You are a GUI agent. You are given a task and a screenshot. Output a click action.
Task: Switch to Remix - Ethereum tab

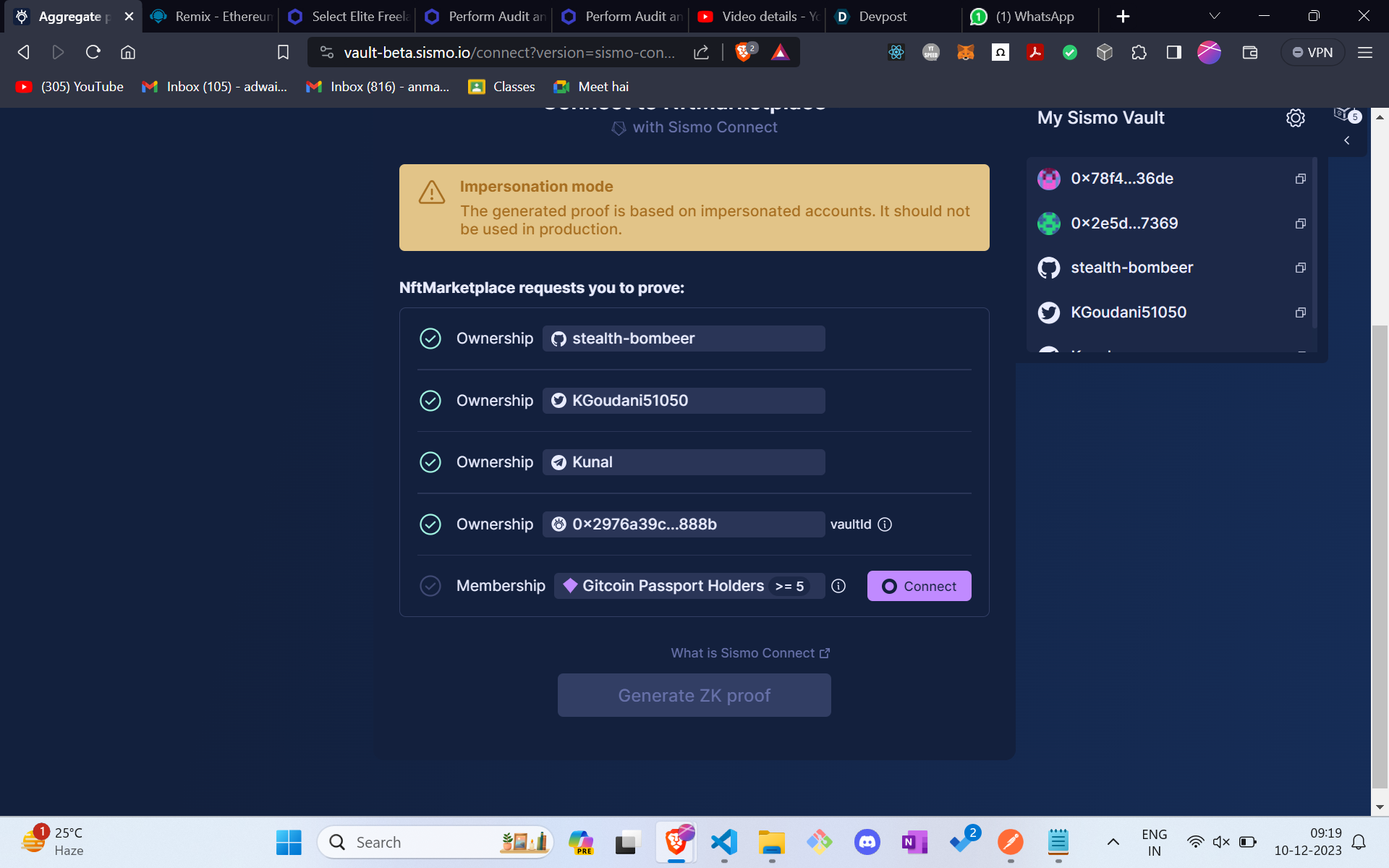(x=210, y=16)
